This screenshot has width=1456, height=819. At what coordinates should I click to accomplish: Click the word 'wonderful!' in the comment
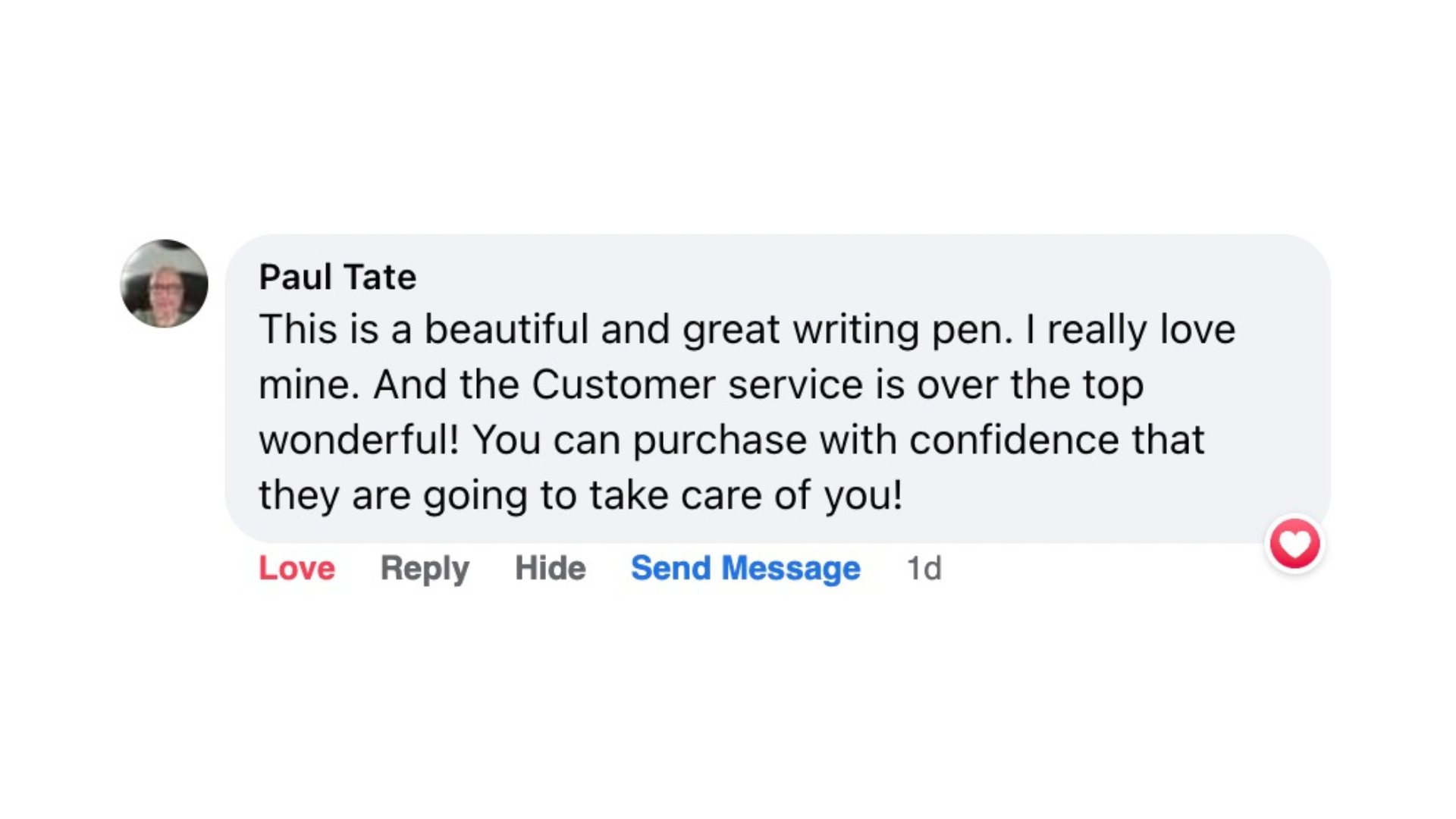(359, 440)
